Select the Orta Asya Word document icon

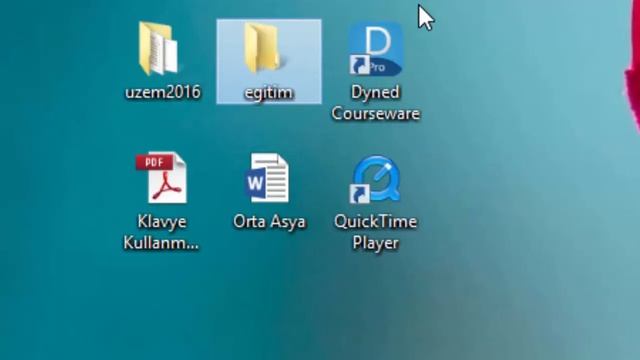point(267,178)
